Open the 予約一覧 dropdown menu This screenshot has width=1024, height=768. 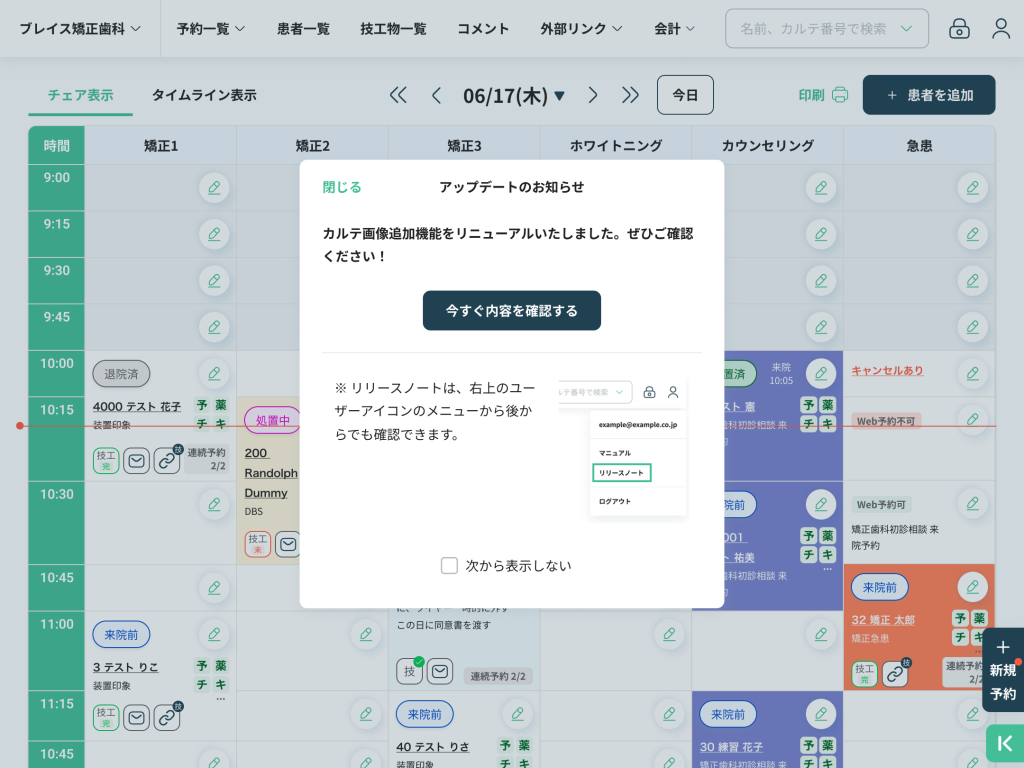pyautogui.click(x=210, y=29)
